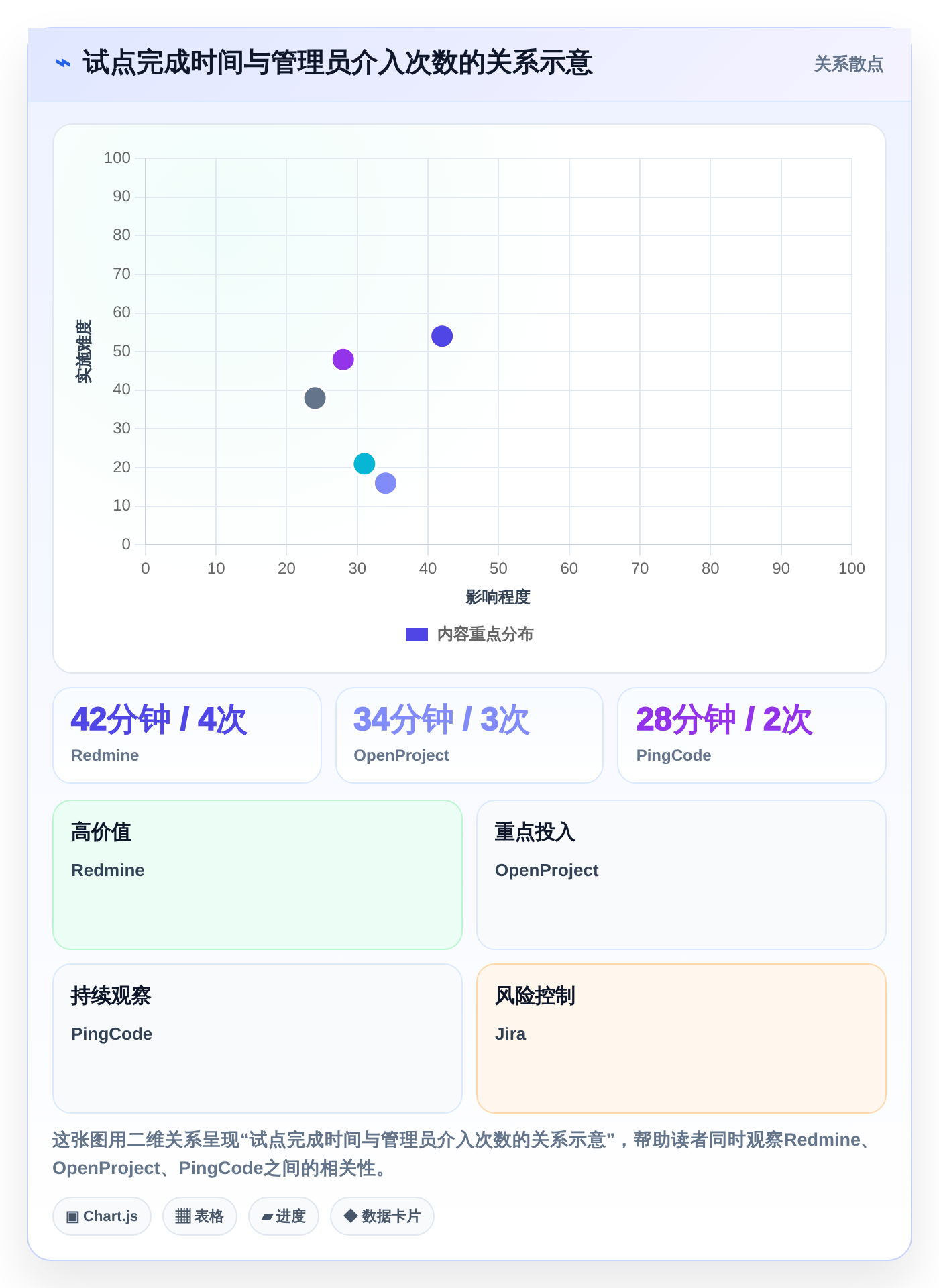Click the diamond icon in 数据卡片 chip
This screenshot has height=1288, width=939.
click(350, 1216)
